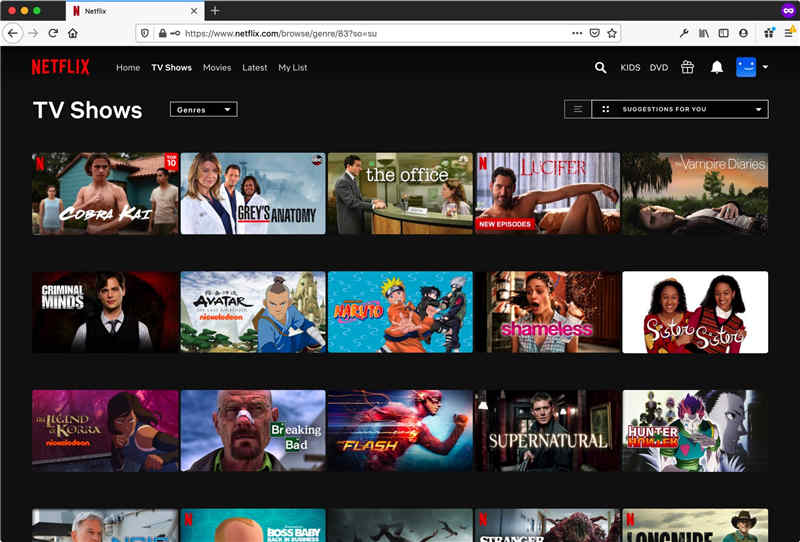This screenshot has width=800, height=542.
Task: Click the private browsing mask icon
Action: coord(788,10)
